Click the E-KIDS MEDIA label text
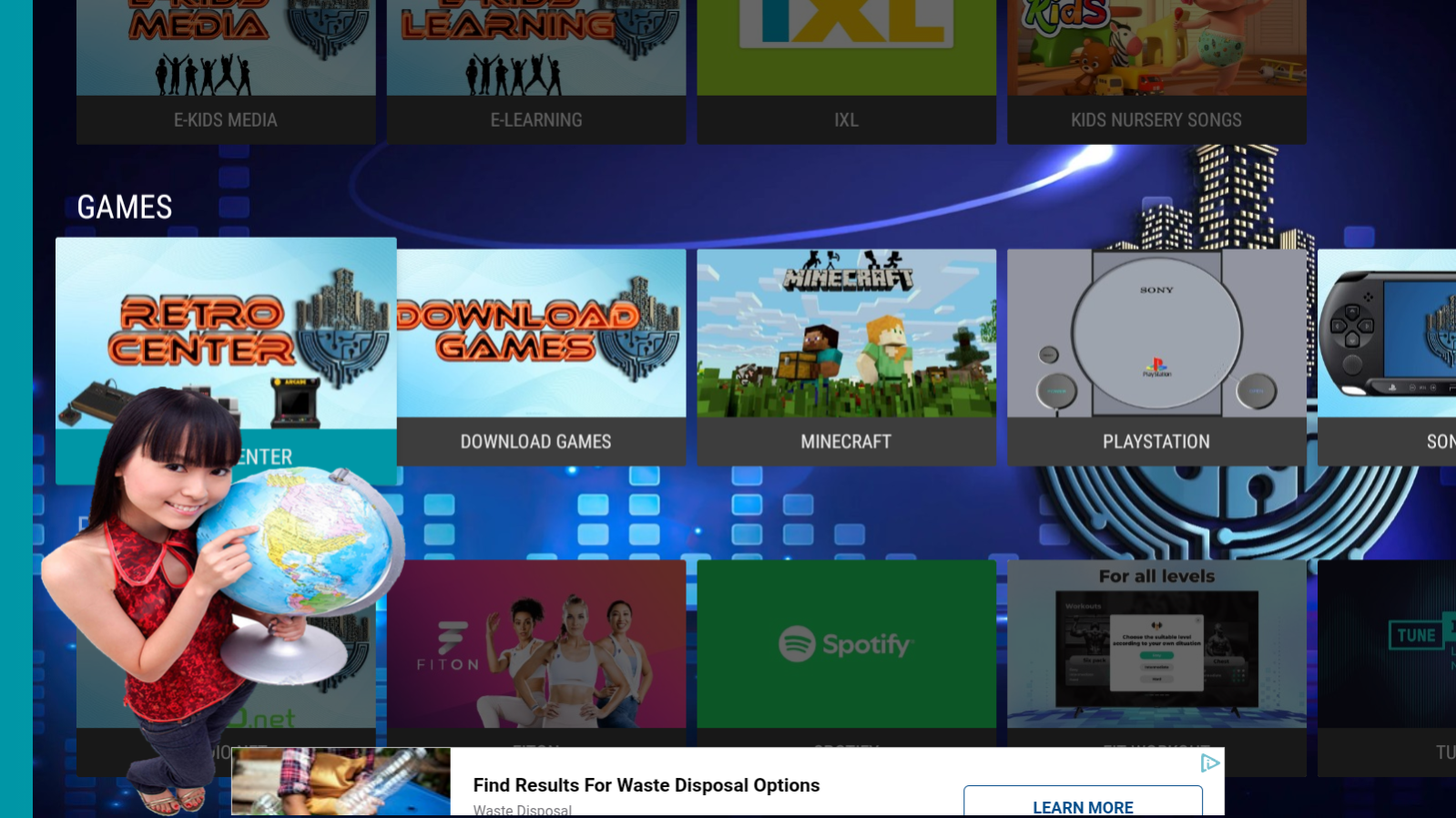Viewport: 1456px width, 818px height. click(x=226, y=120)
